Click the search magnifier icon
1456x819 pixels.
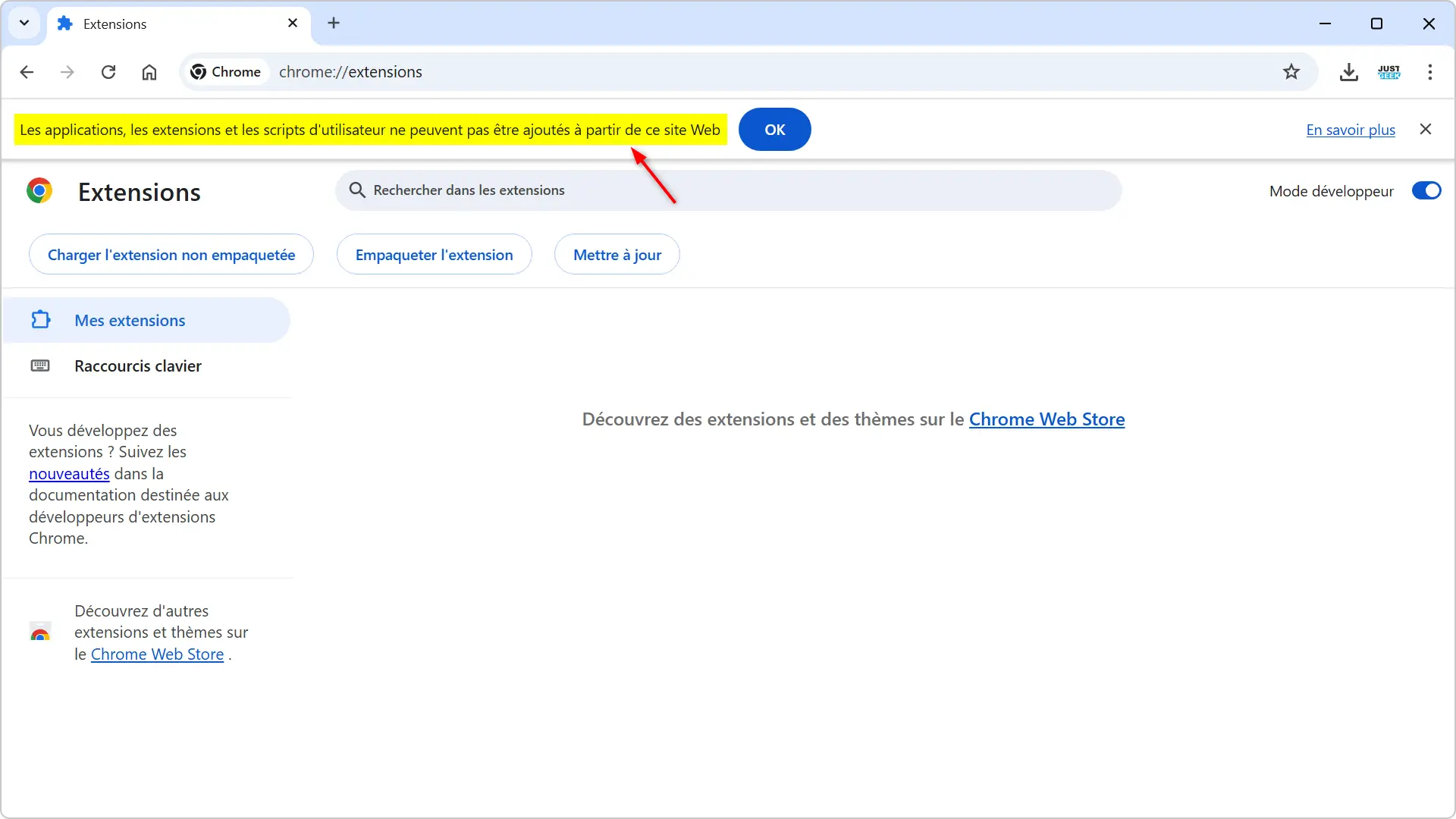pos(357,190)
